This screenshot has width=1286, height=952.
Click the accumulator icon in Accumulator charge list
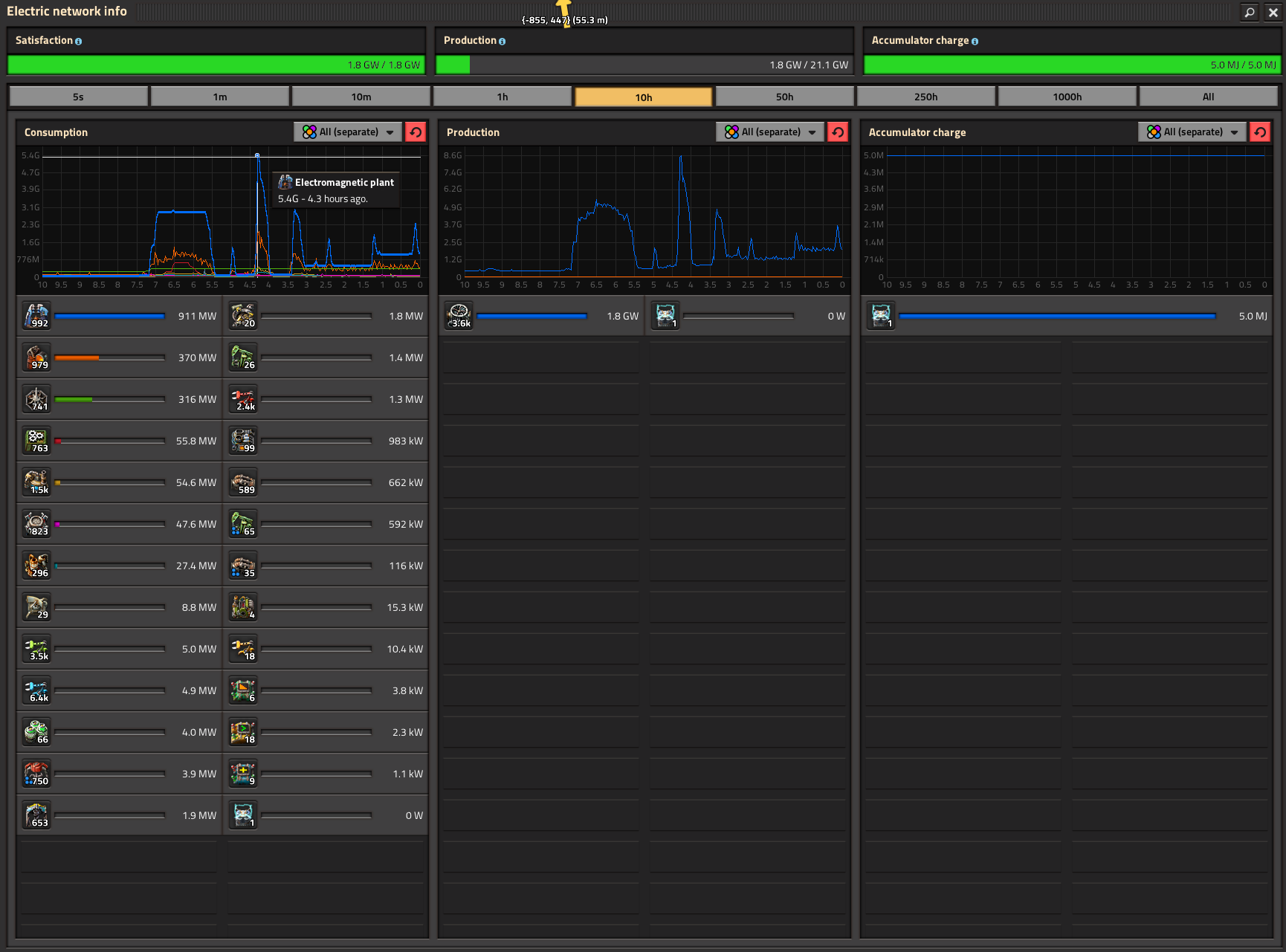[x=881, y=316]
